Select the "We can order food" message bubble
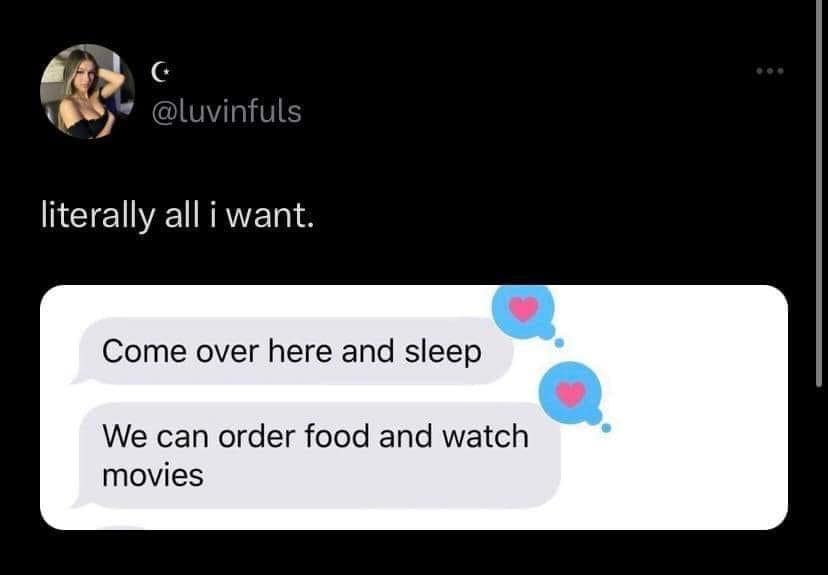Viewport: 828px width, 575px height. click(316, 456)
